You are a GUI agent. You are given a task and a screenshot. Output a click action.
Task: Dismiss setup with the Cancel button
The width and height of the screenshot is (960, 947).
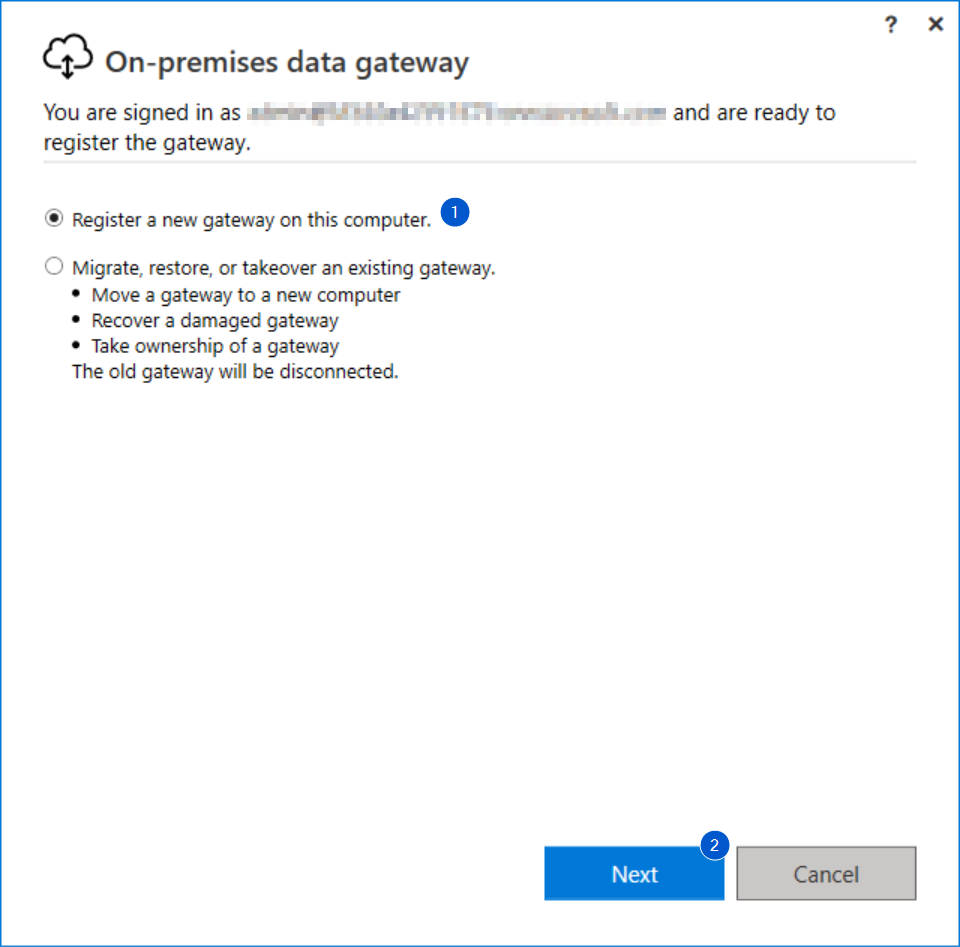click(x=826, y=874)
